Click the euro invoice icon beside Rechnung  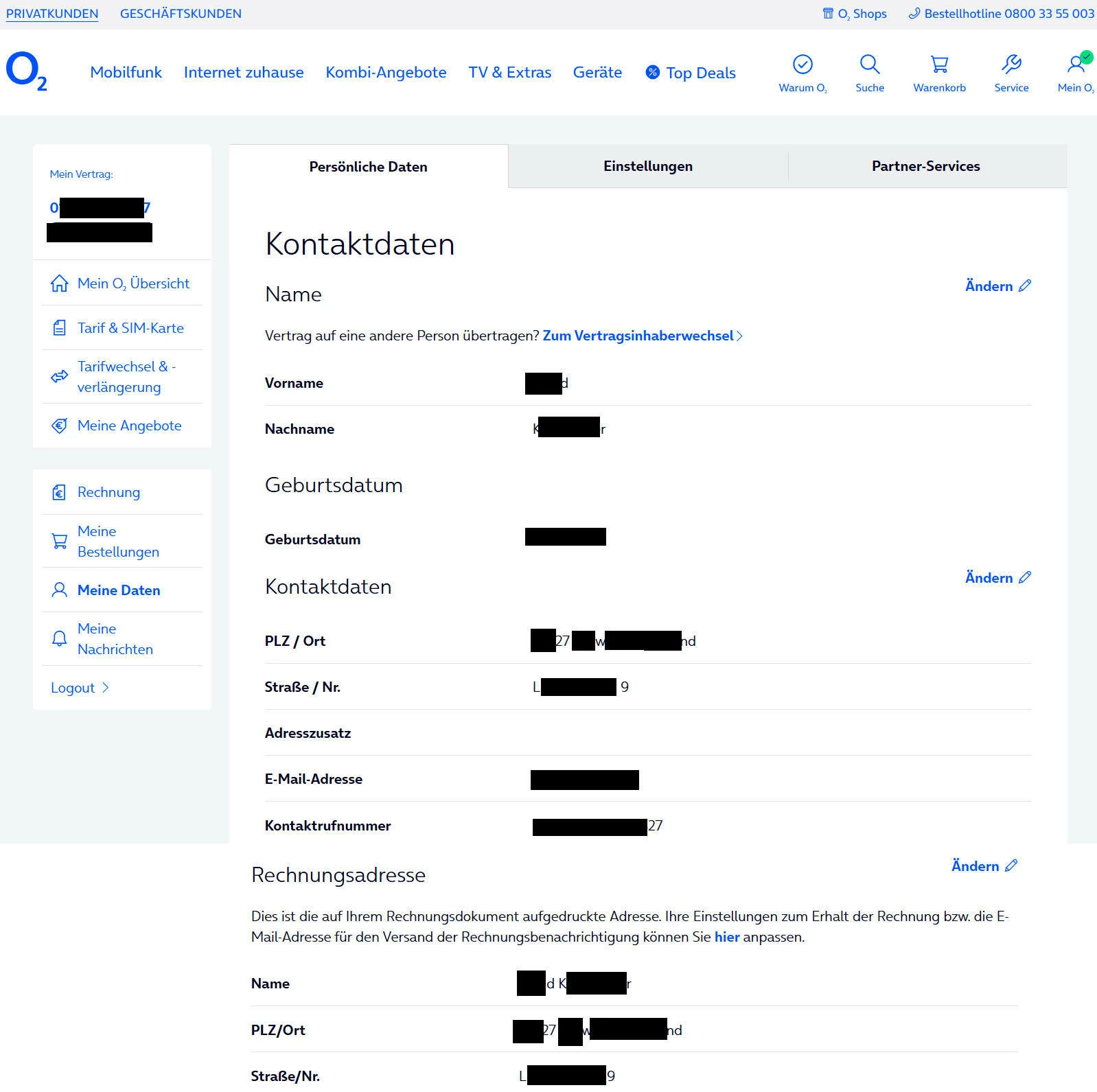tap(60, 492)
